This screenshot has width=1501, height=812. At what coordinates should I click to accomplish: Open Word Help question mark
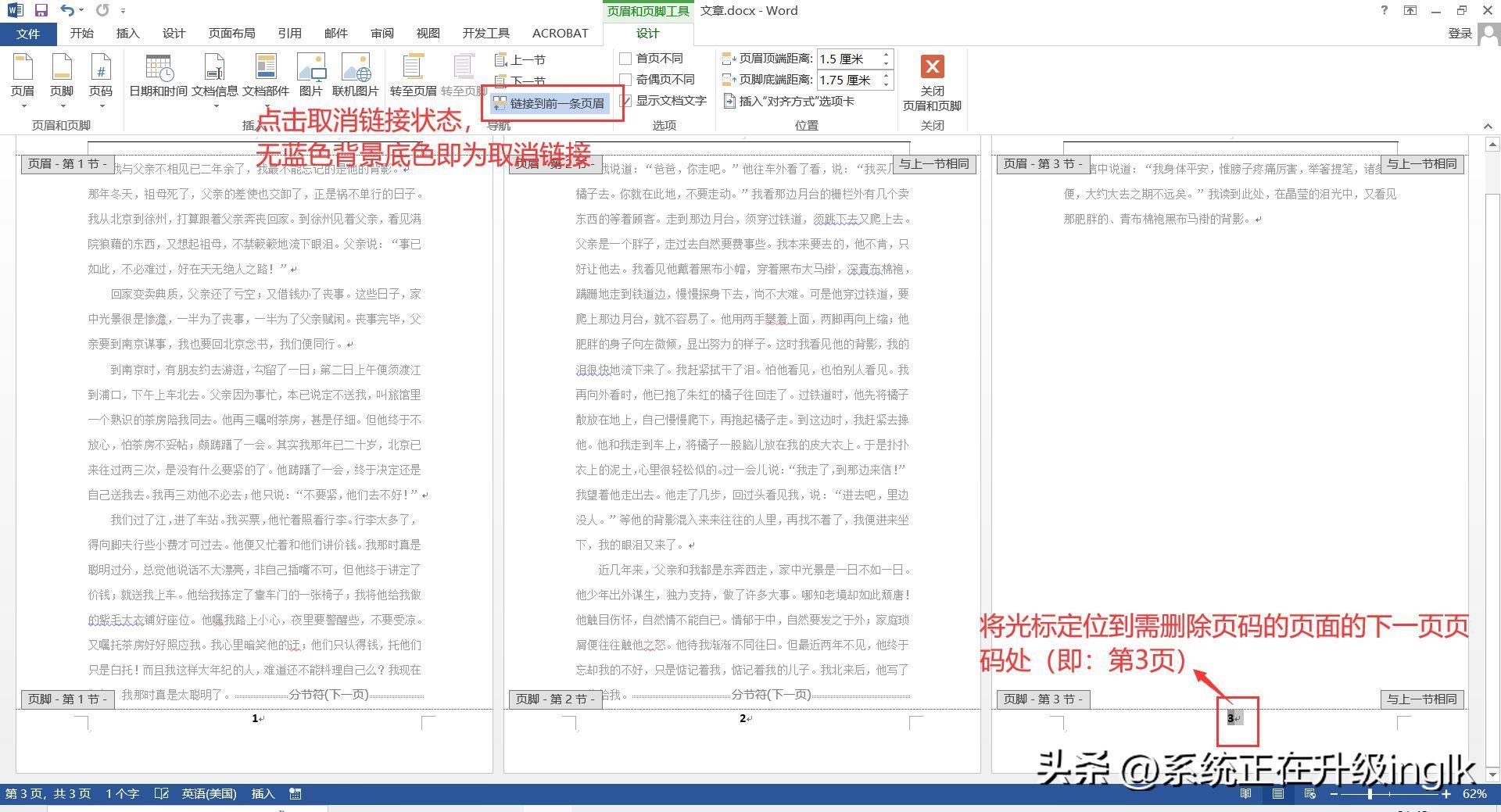click(1384, 10)
